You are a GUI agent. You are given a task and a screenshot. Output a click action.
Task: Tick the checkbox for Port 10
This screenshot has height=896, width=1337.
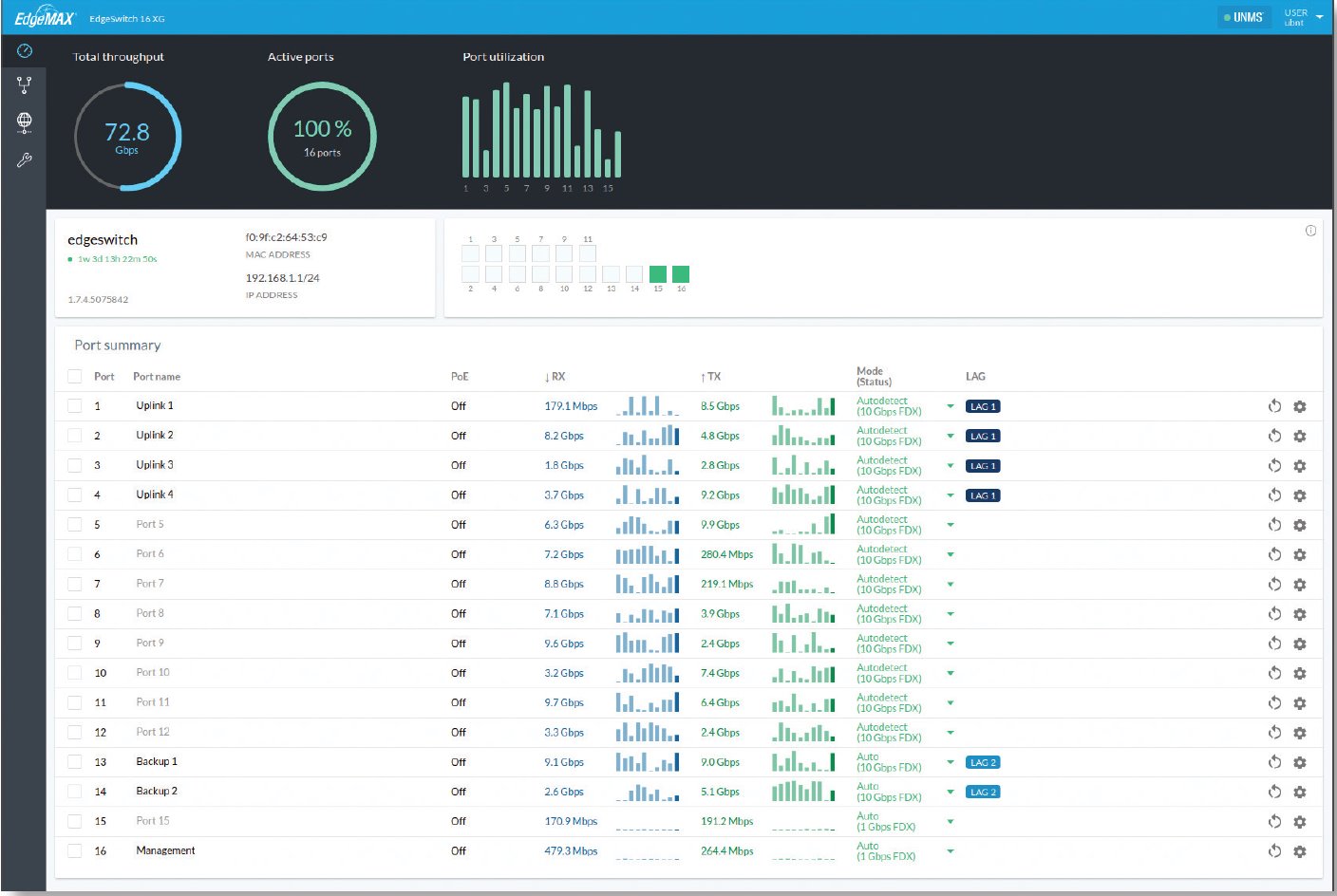[75, 673]
